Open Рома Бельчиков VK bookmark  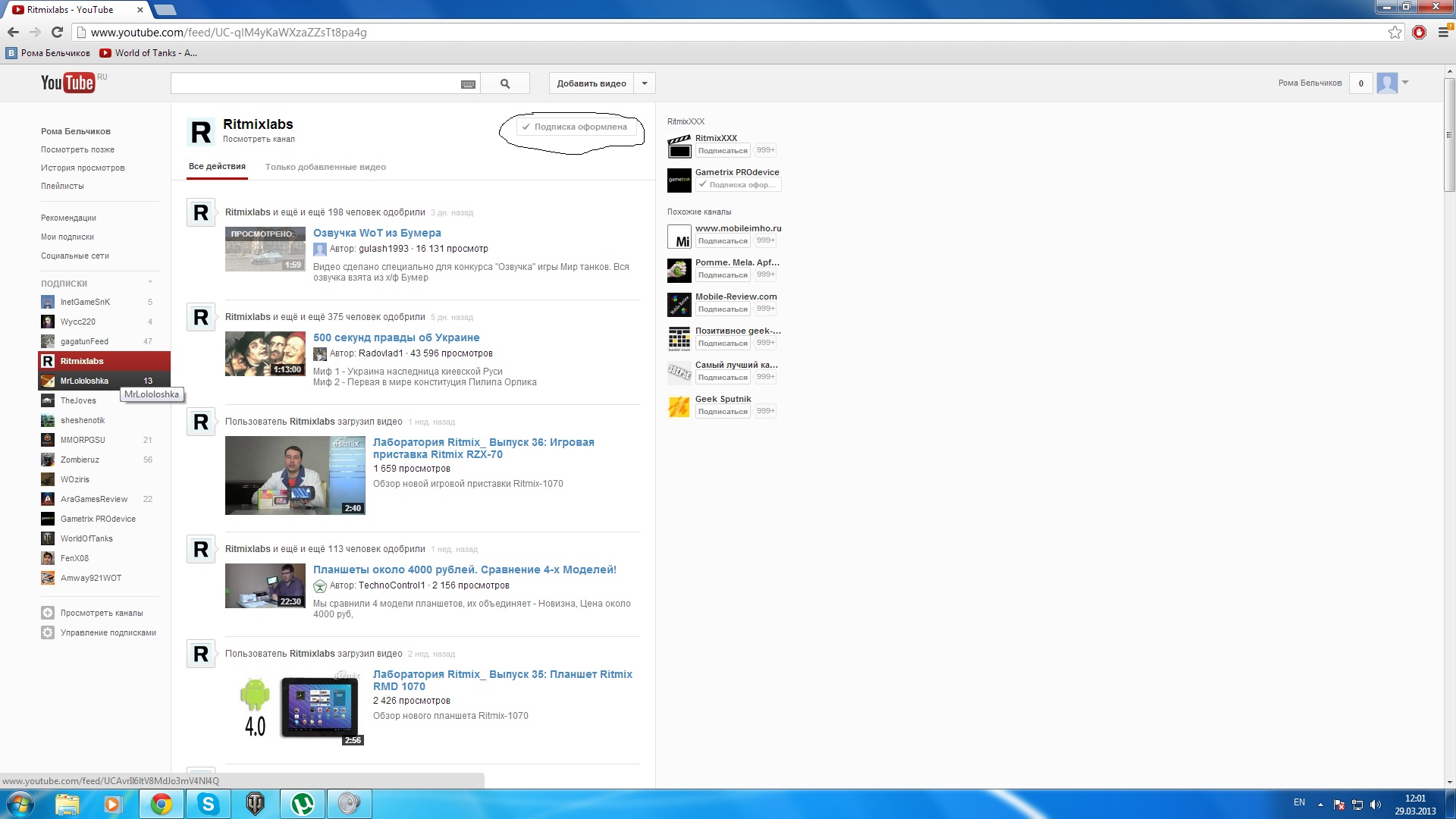click(48, 53)
